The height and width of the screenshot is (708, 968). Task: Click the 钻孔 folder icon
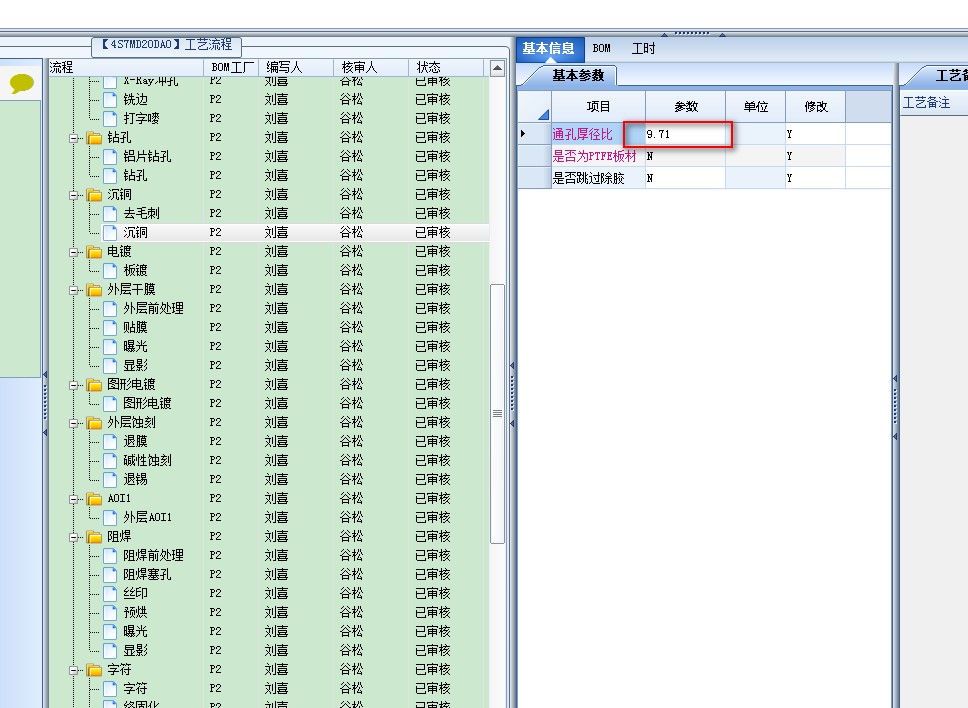click(94, 138)
